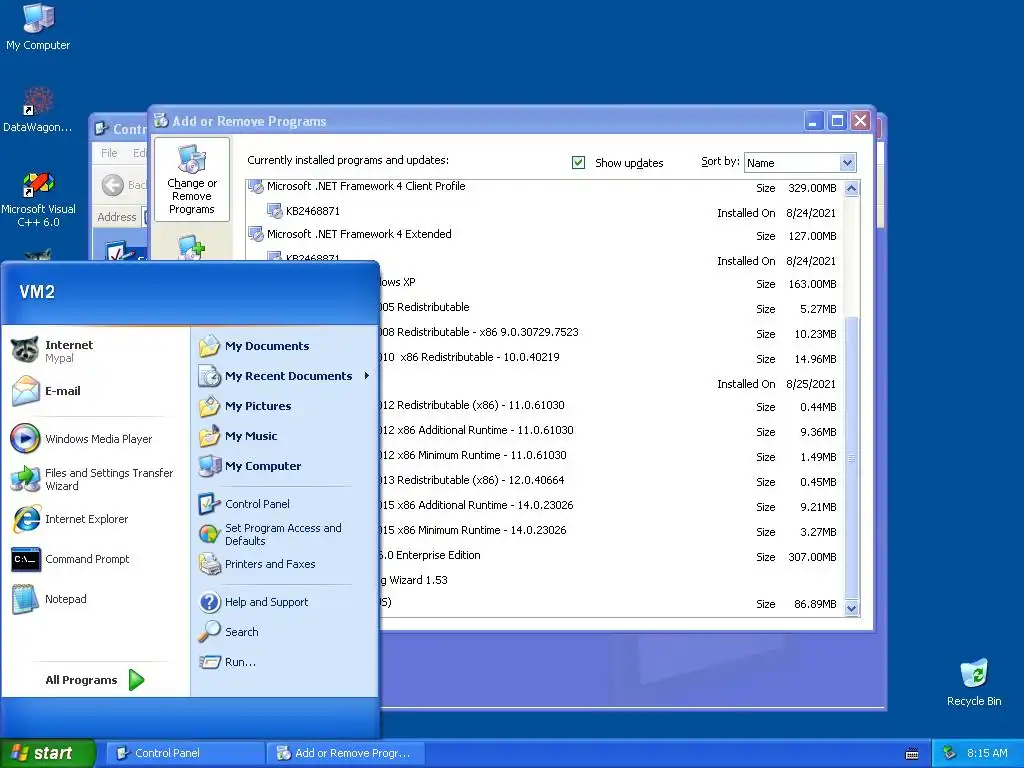This screenshot has height=768, width=1024.
Task: Open Help and Support
Action: [253, 602]
